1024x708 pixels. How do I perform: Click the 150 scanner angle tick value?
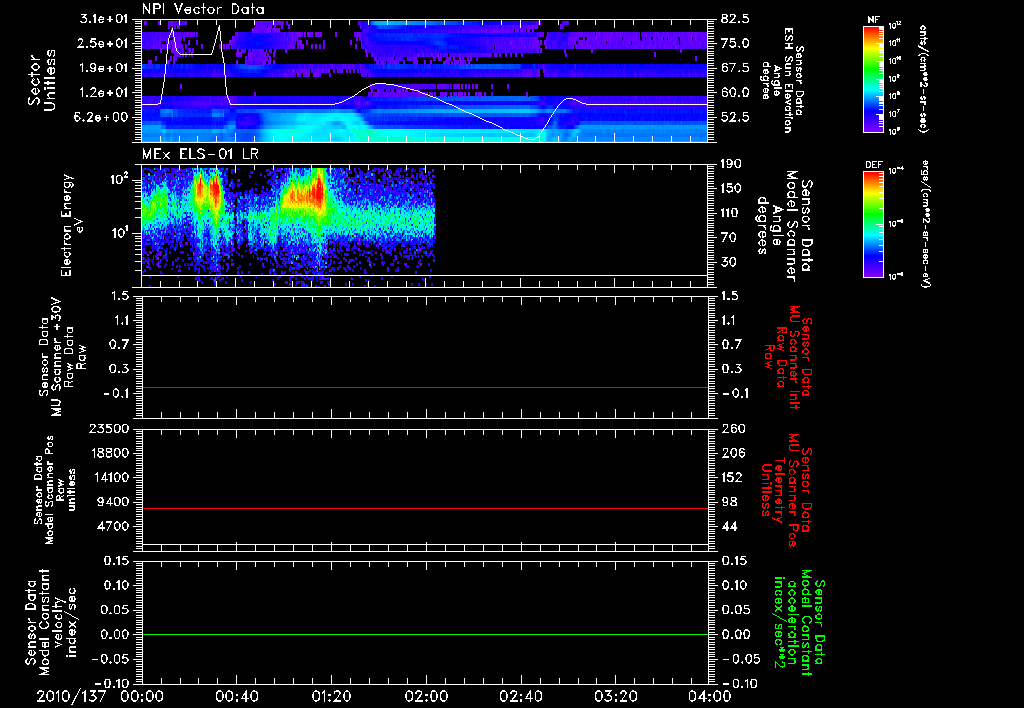point(731,189)
